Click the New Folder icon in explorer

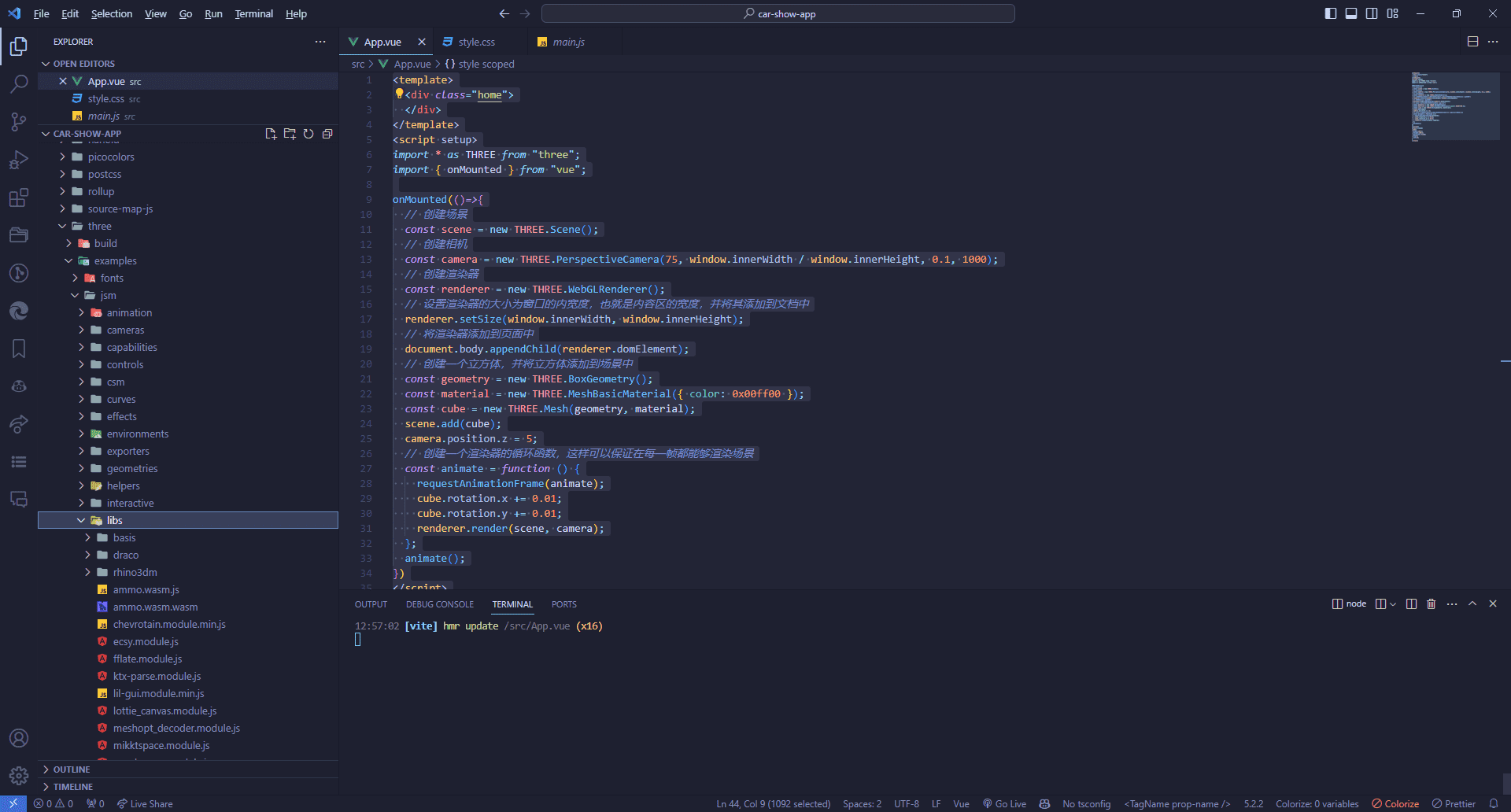tap(290, 134)
